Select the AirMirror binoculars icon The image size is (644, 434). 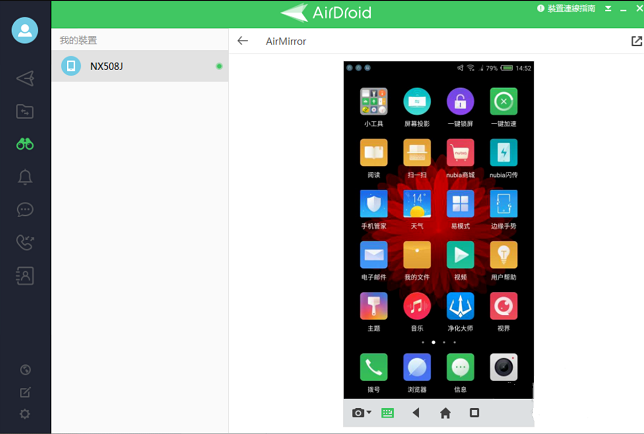point(25,144)
